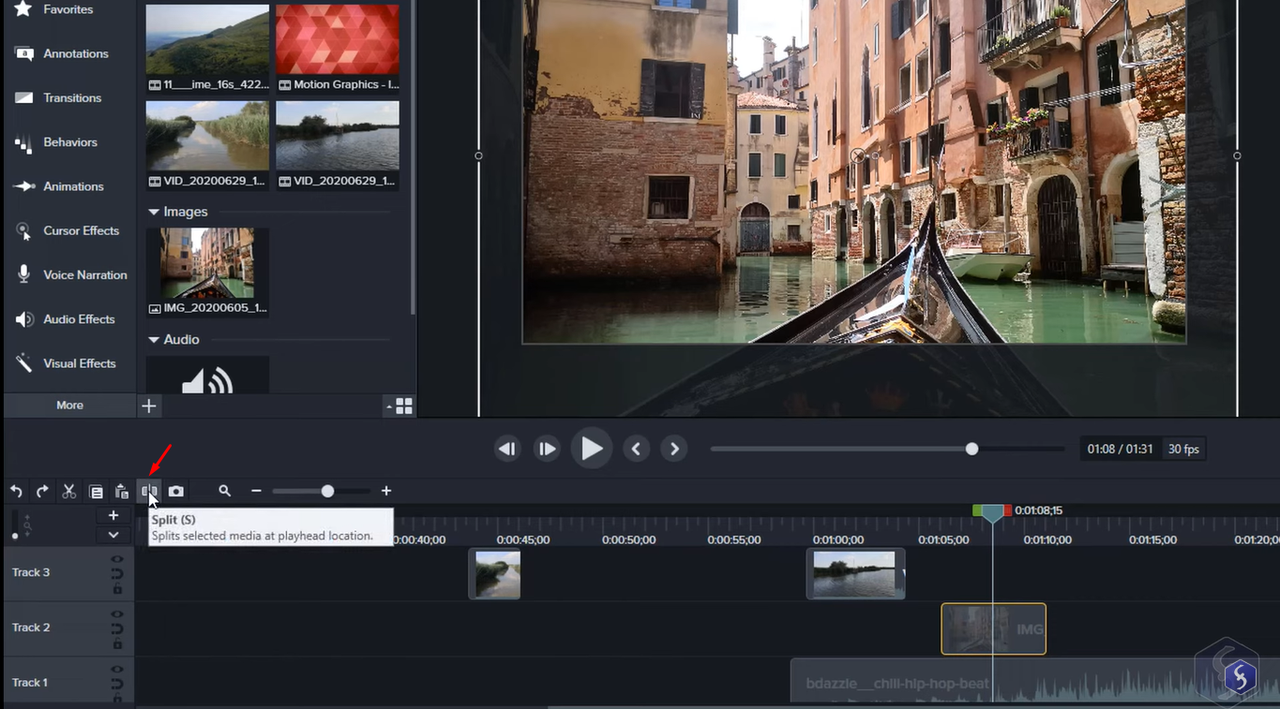Split selected media at the playhead

(149, 491)
